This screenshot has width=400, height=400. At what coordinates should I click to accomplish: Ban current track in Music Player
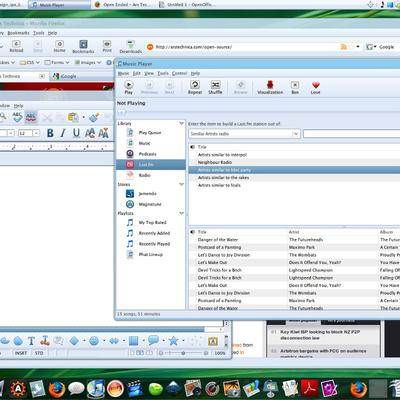(295, 87)
